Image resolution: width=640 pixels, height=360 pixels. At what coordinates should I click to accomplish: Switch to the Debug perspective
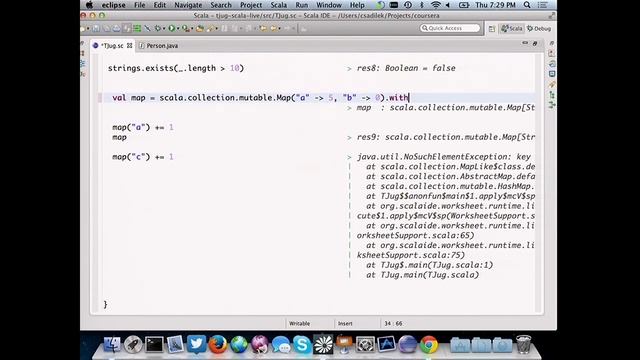point(539,29)
